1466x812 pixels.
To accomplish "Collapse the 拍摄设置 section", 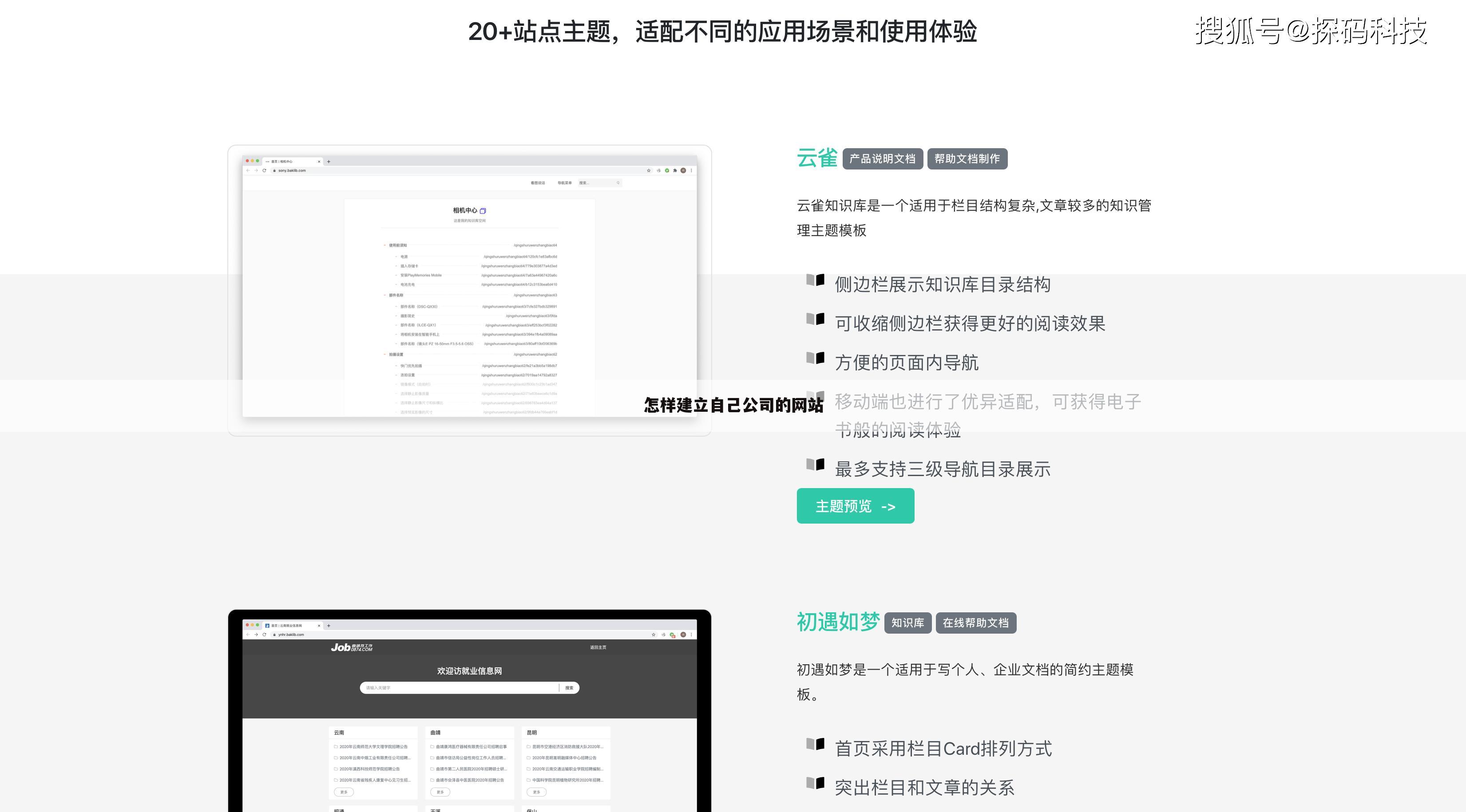I will 385,355.
